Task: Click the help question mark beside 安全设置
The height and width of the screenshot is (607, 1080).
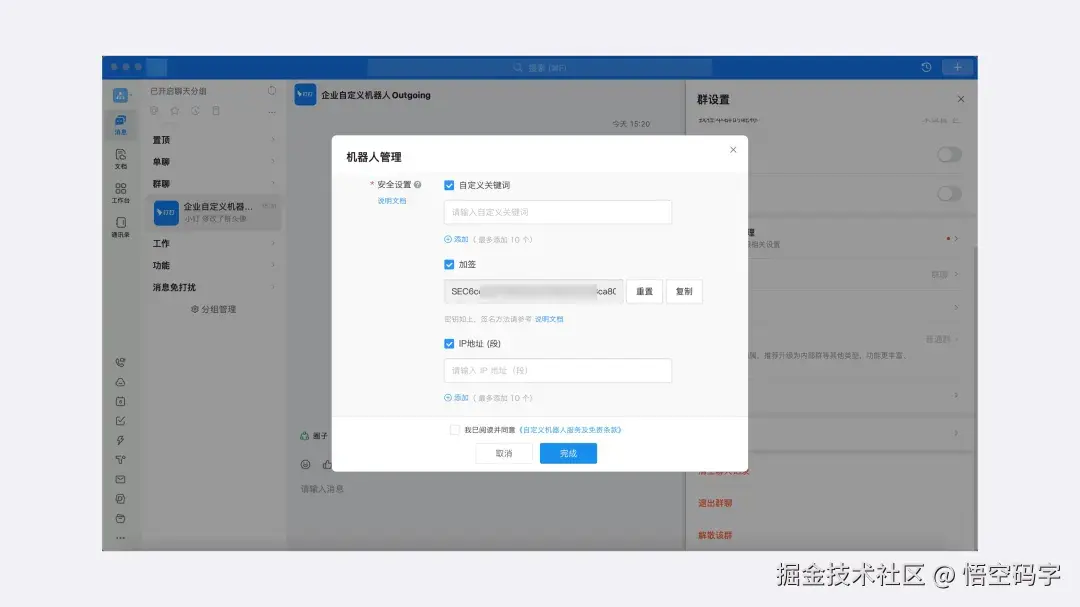Action: pyautogui.click(x=417, y=185)
